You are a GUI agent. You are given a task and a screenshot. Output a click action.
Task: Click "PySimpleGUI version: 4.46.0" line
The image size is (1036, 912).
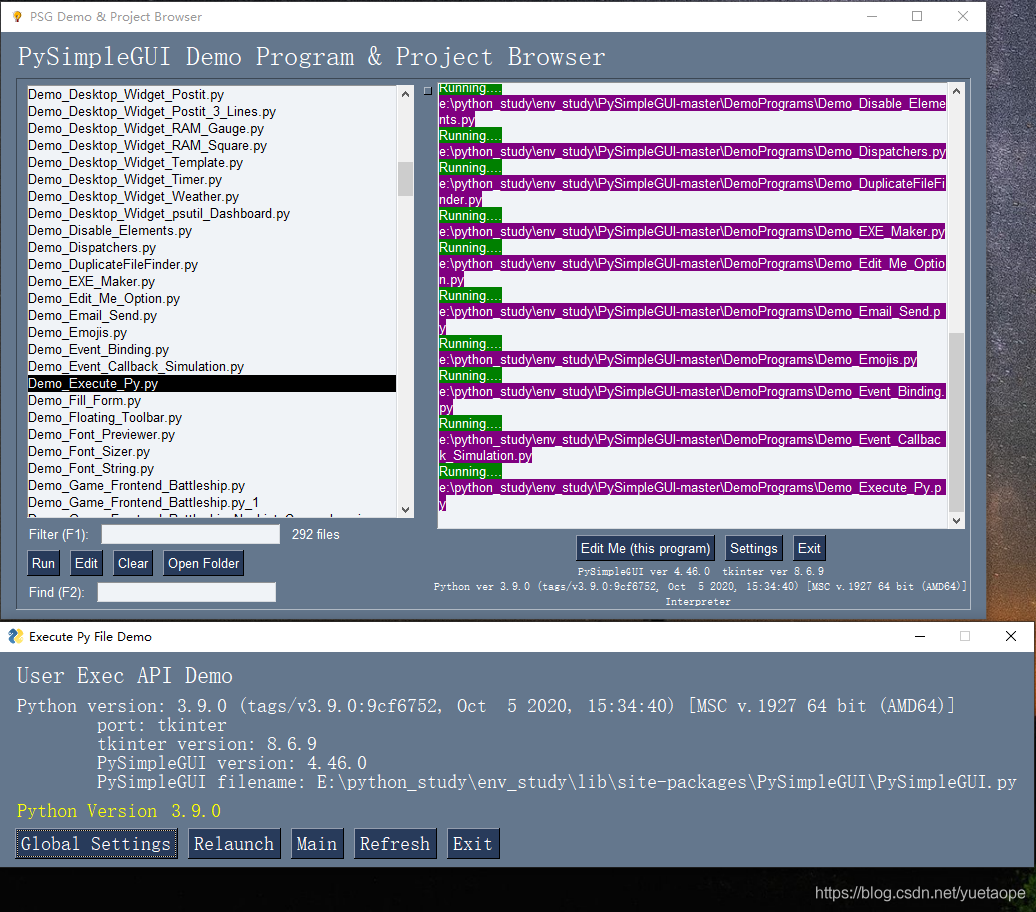coord(232,763)
